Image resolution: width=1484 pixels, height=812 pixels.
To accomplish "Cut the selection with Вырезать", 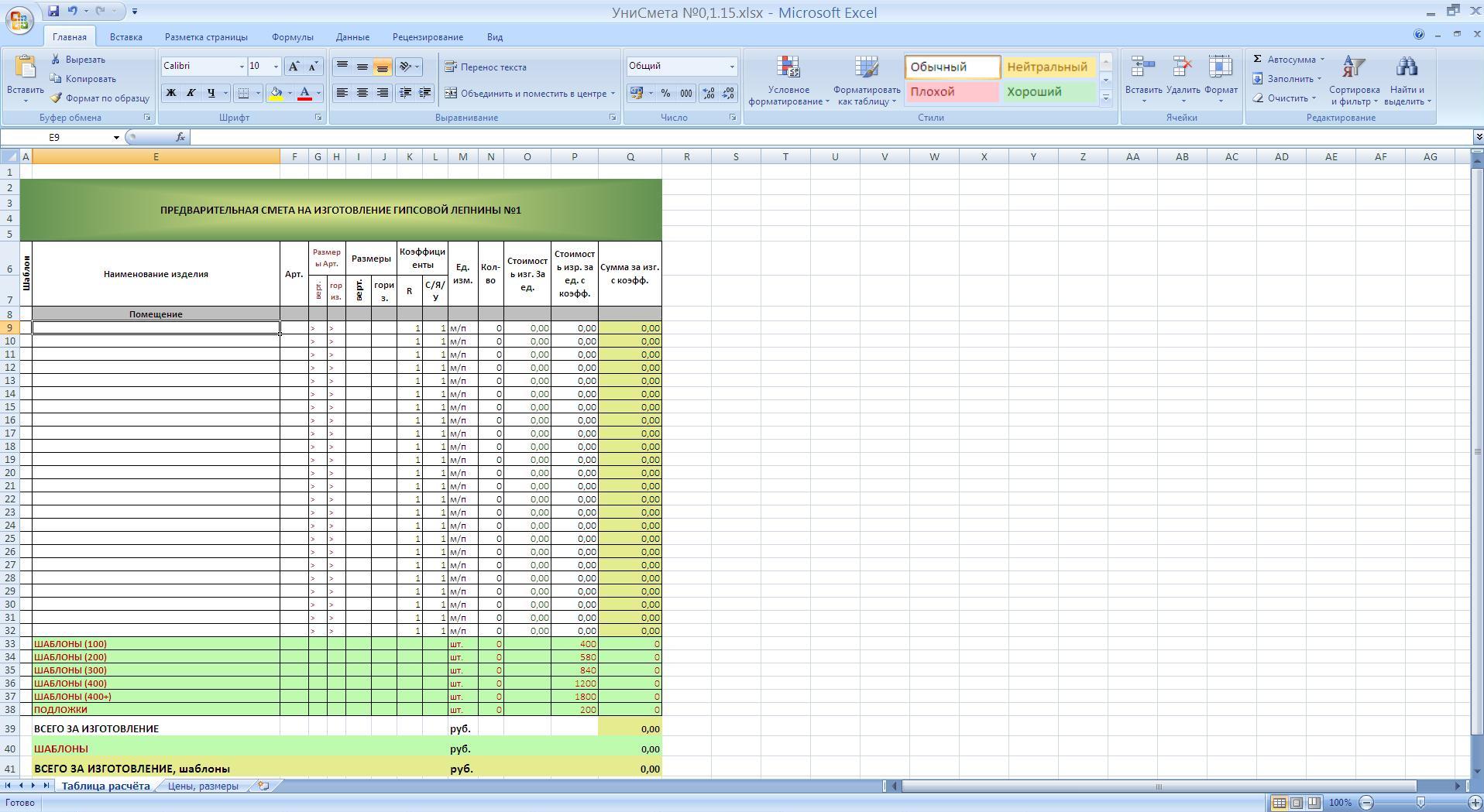I will pos(77,60).
